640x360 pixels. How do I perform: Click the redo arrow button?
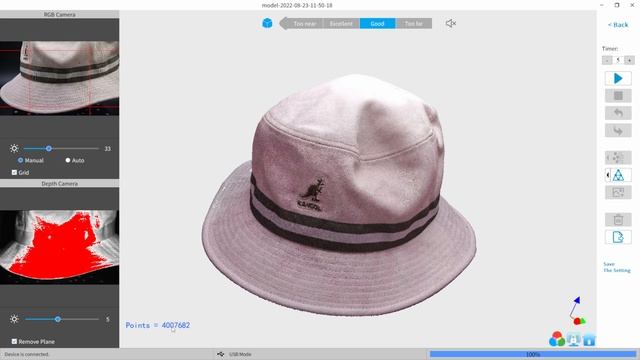[x=618, y=131]
